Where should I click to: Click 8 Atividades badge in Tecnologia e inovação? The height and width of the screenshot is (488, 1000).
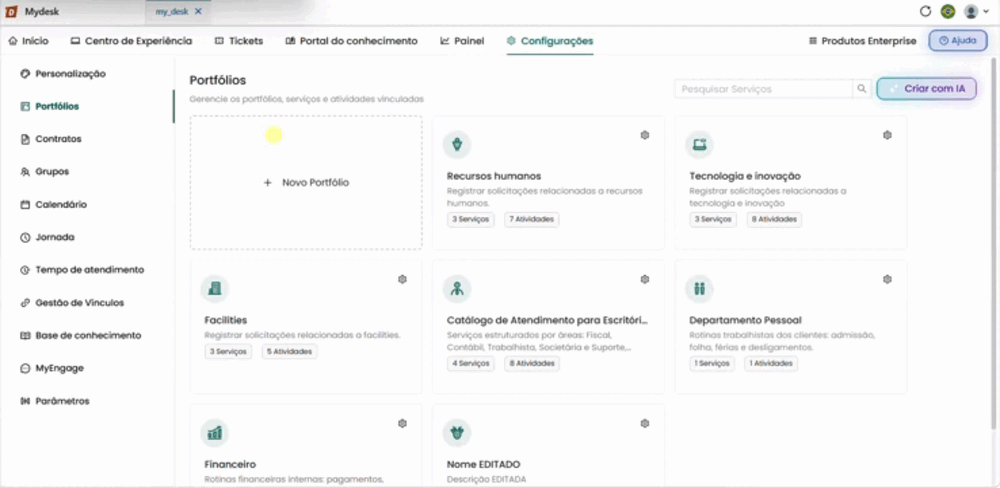[x=774, y=219]
